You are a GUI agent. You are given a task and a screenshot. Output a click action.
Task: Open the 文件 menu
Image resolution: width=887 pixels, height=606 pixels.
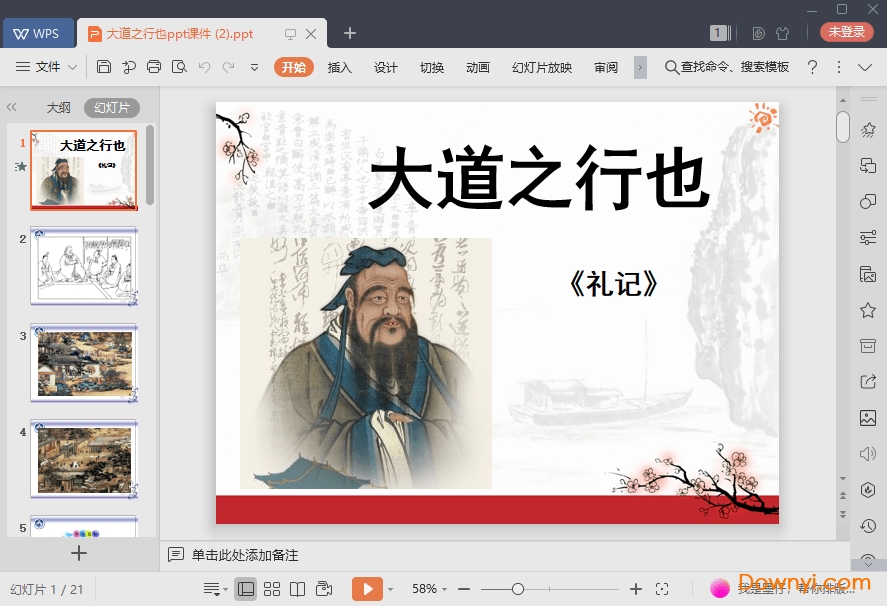point(48,67)
